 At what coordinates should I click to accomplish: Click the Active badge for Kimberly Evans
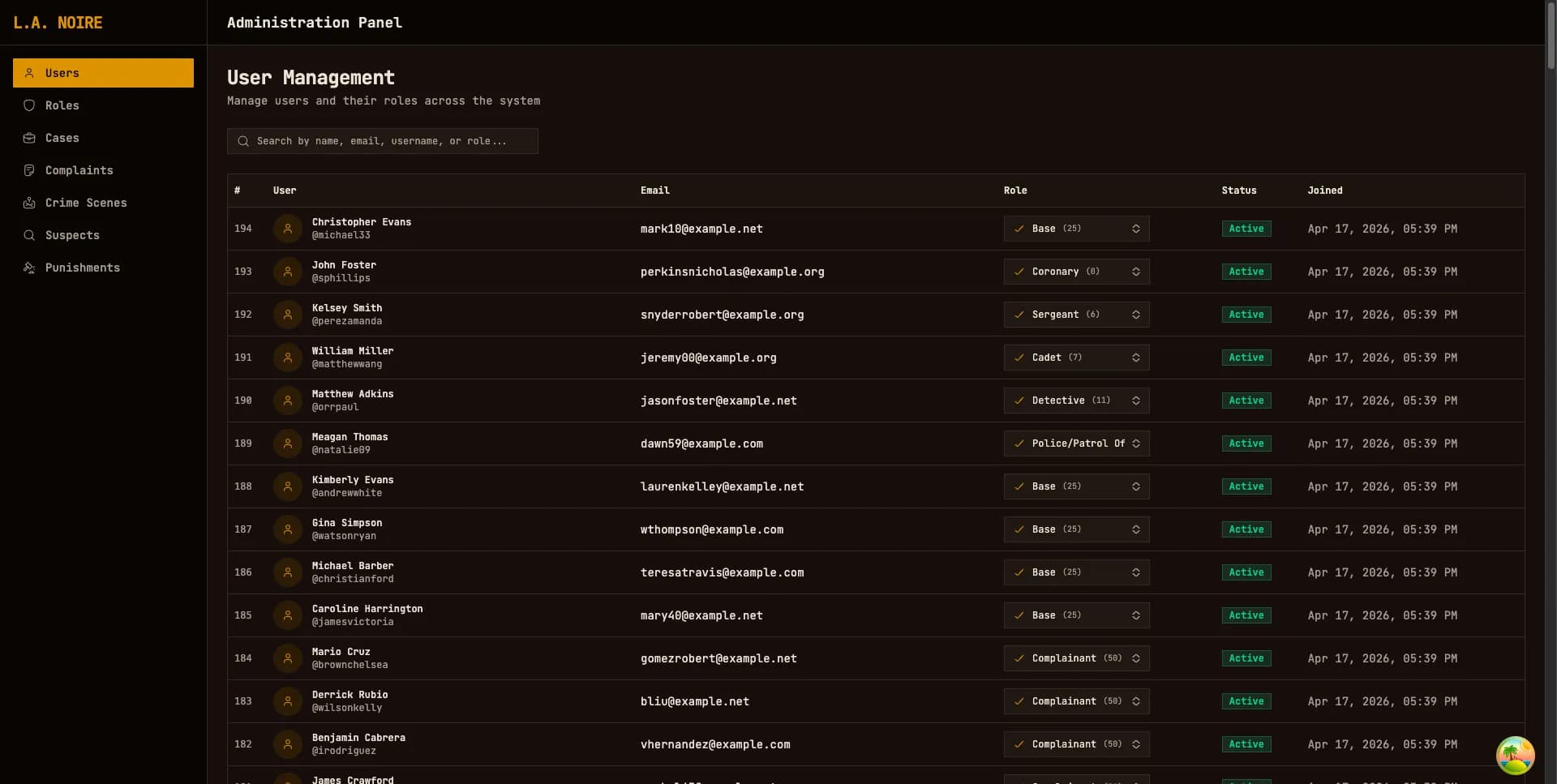tap(1246, 486)
